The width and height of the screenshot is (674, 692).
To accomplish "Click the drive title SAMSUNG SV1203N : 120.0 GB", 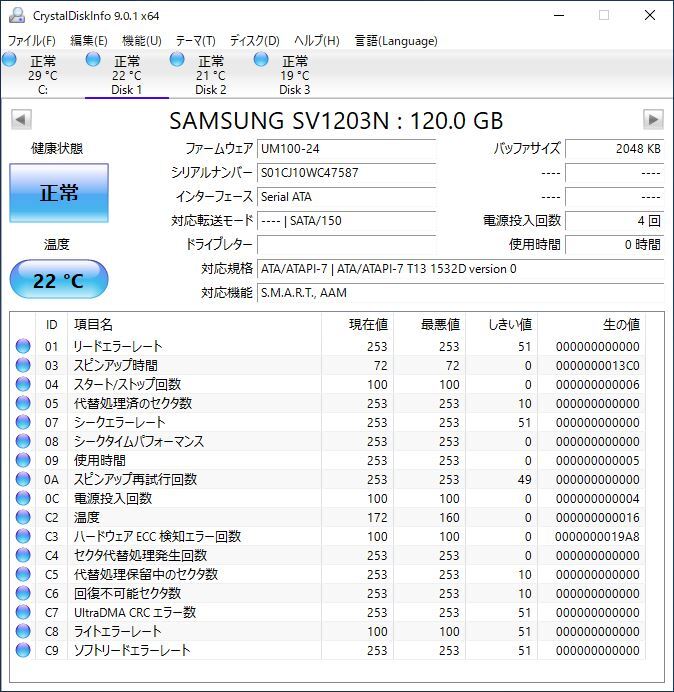I will pyautogui.click(x=336, y=120).
